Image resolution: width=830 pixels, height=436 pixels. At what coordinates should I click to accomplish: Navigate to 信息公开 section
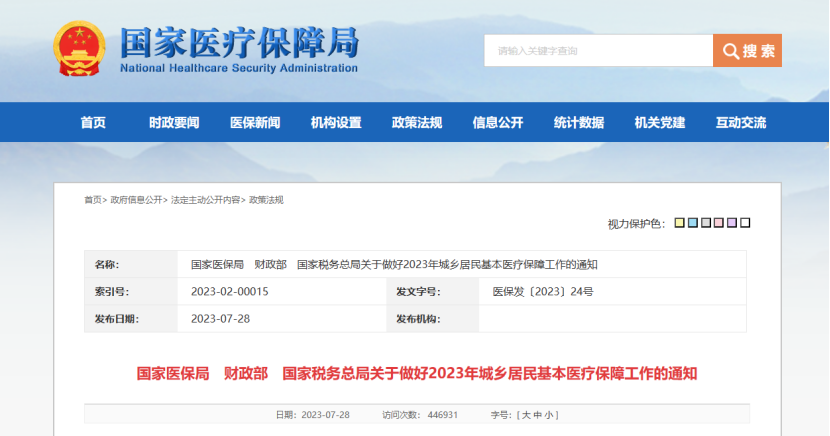498,123
